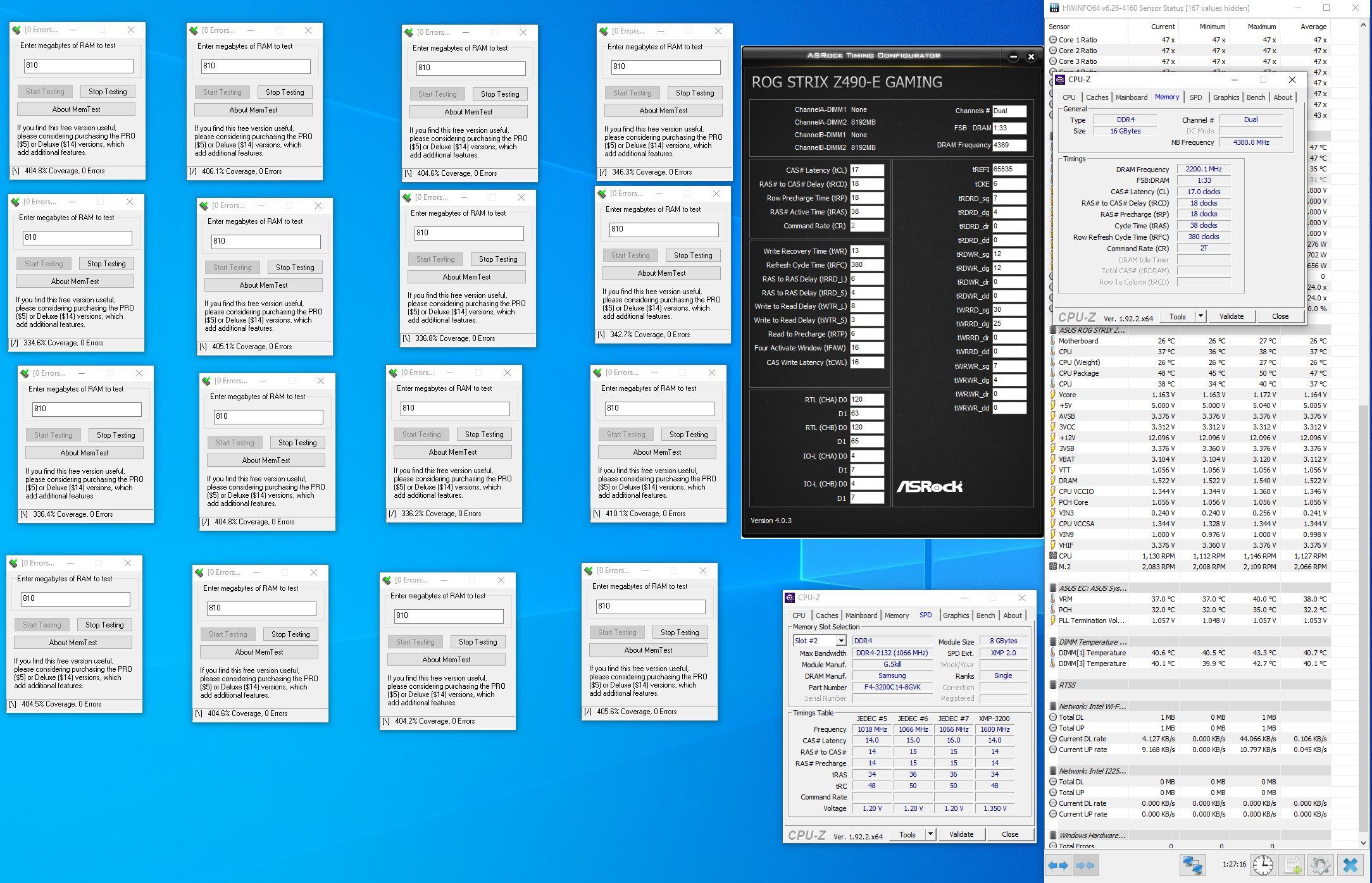This screenshot has width=1372, height=883.
Task: Close HWiNFO sensors with blue X icon
Action: pos(1350,865)
